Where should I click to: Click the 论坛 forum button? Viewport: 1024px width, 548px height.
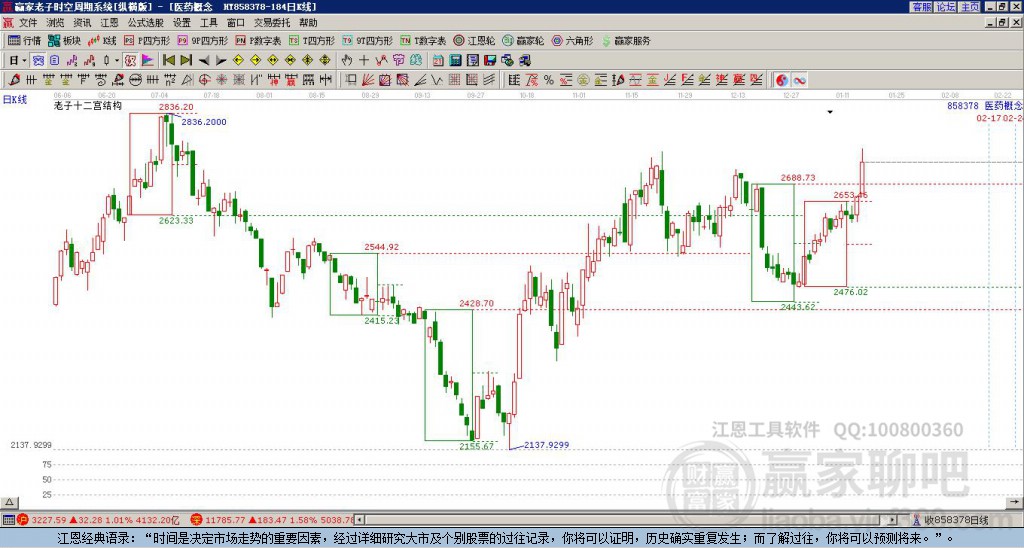tap(946, 7)
